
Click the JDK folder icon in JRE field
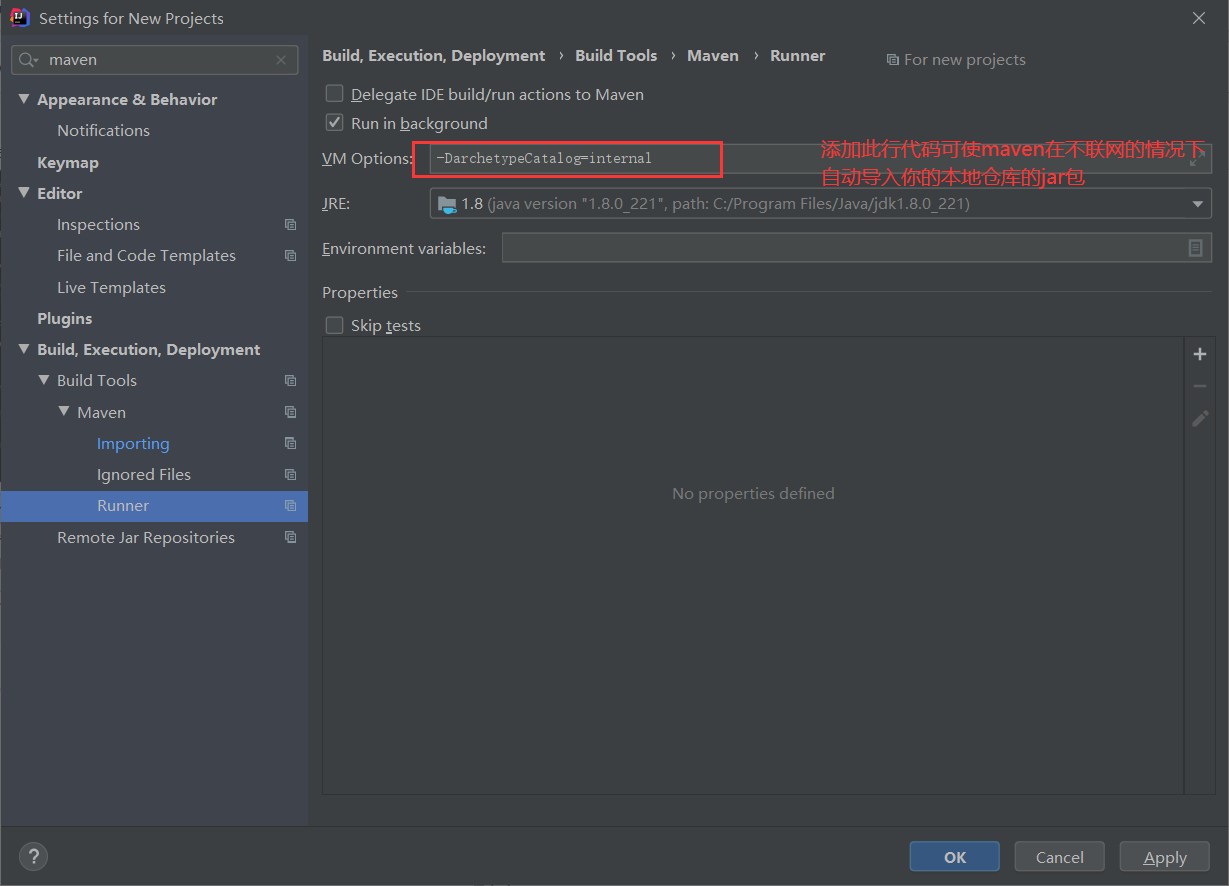(447, 204)
